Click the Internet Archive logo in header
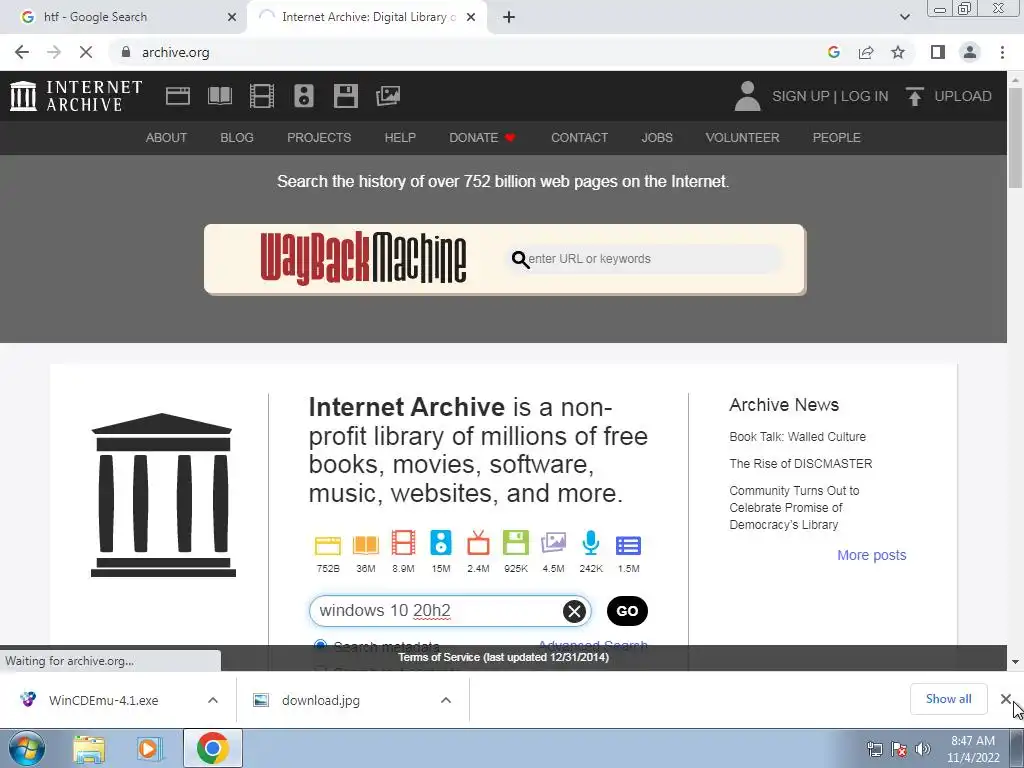Screen dimensions: 1024x768 [x=76, y=96]
